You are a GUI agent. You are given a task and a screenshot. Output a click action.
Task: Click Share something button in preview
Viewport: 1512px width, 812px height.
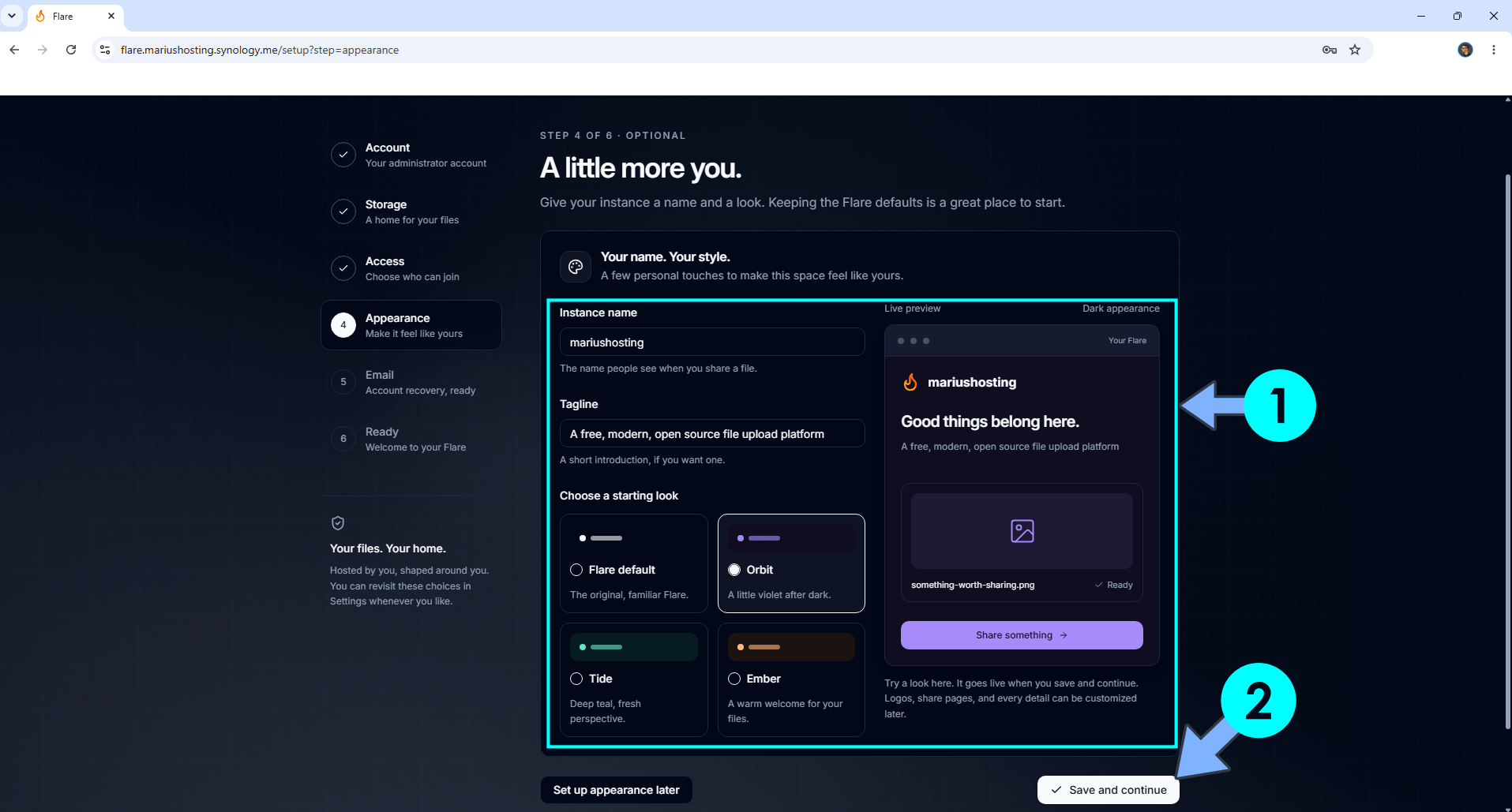1022,635
